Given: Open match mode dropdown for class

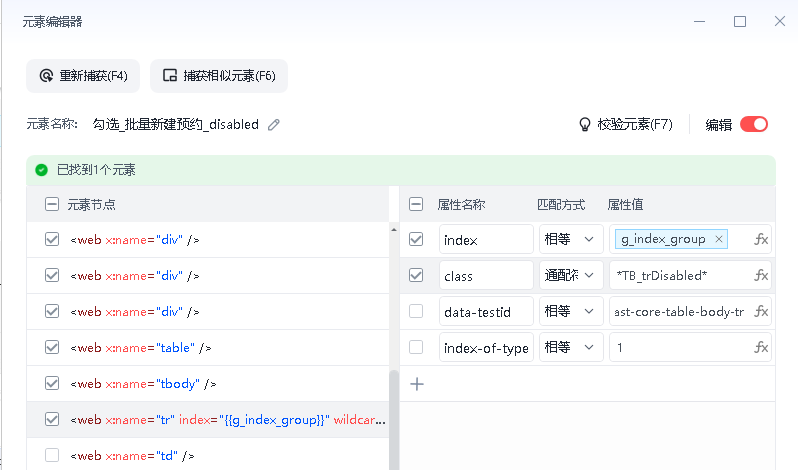Looking at the screenshot, I should pyautogui.click(x=570, y=275).
